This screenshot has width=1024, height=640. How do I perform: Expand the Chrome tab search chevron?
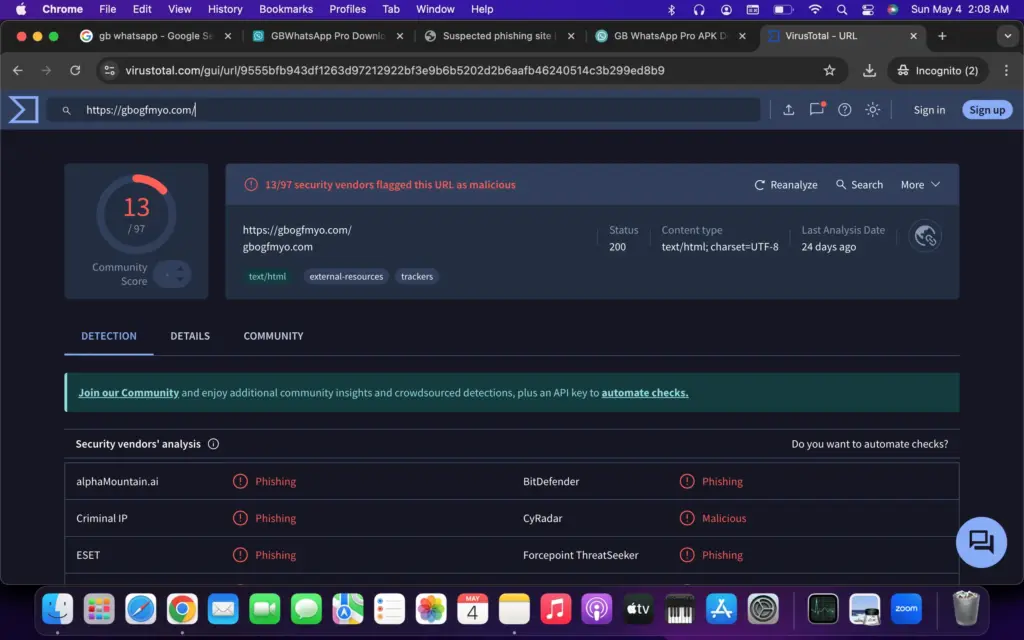pyautogui.click(x=1007, y=36)
